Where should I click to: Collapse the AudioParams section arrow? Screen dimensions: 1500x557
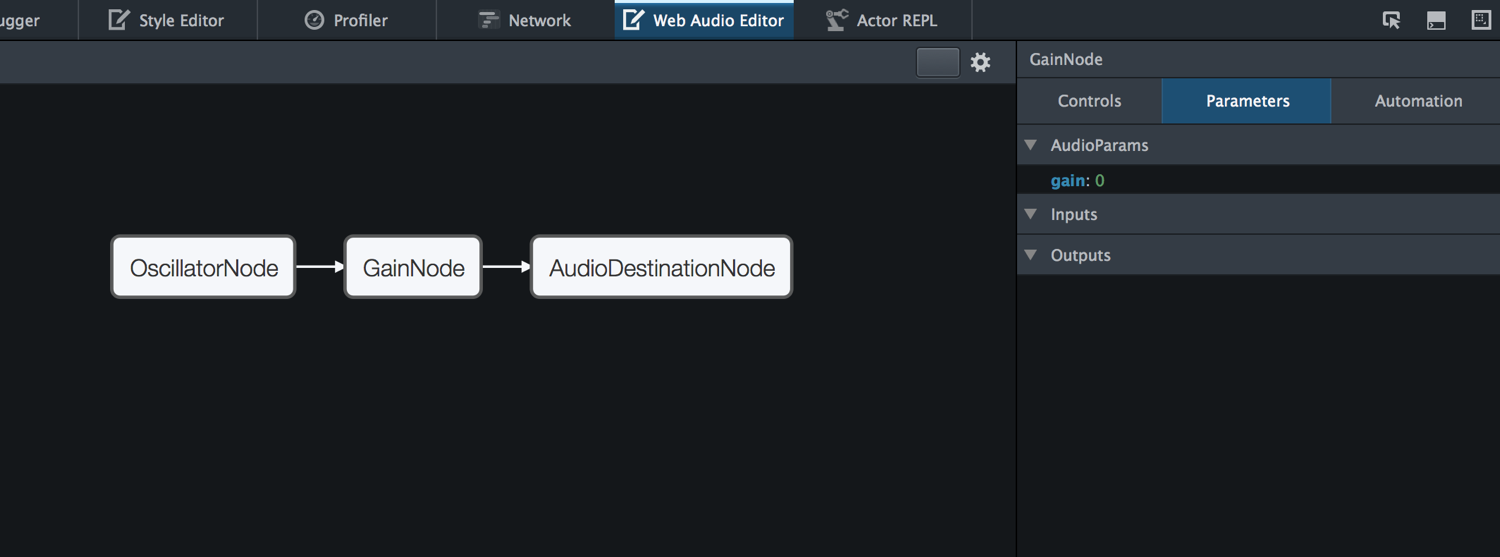pyautogui.click(x=1031, y=145)
